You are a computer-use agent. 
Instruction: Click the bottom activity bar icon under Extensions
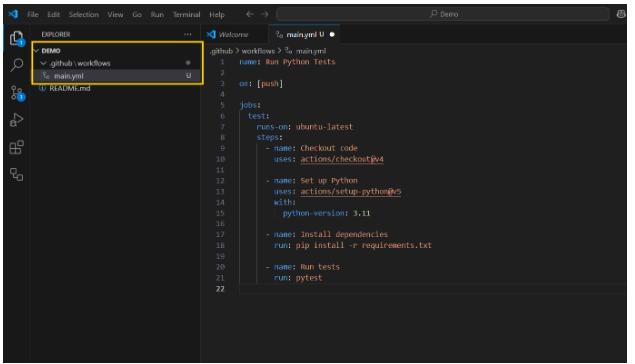17,175
